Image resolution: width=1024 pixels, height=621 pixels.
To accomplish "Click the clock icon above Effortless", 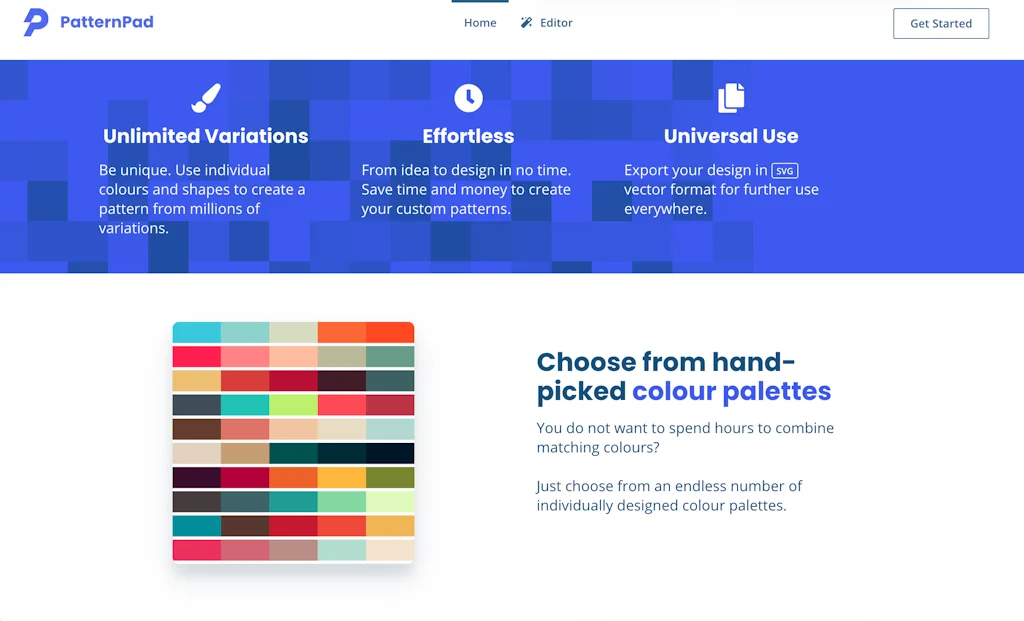I will [468, 98].
